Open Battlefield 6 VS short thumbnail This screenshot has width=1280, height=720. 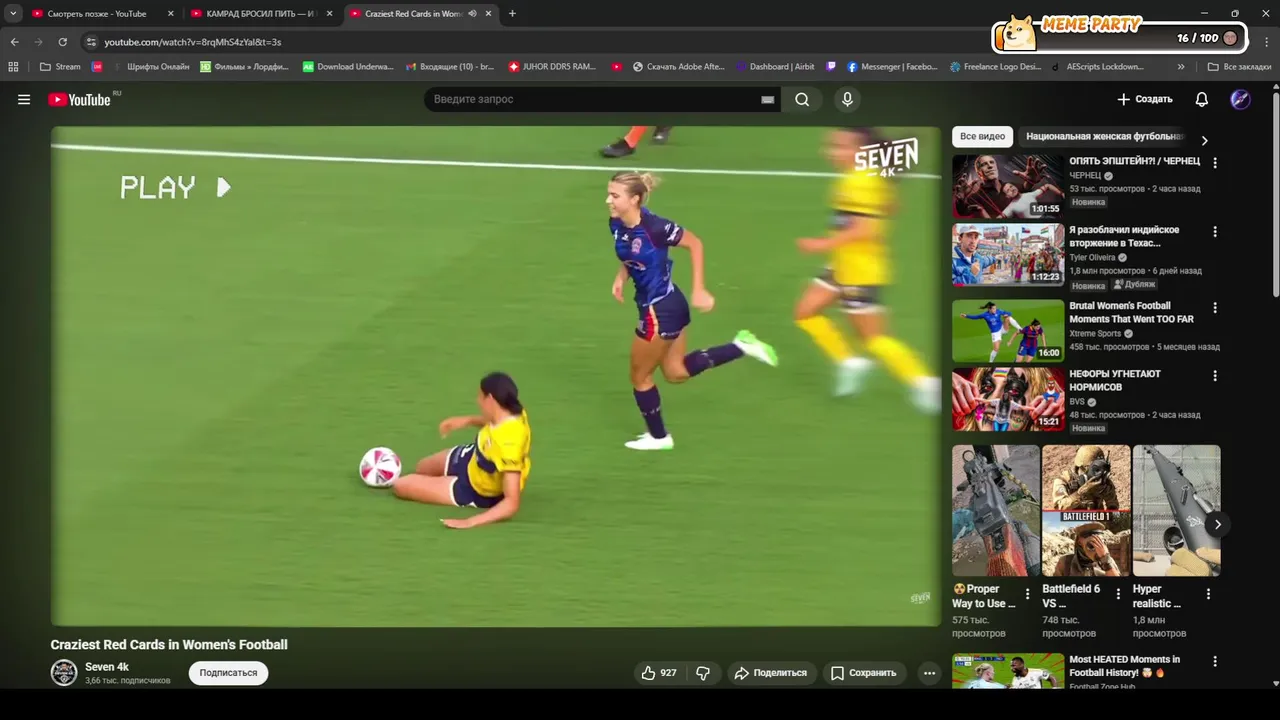point(1086,511)
